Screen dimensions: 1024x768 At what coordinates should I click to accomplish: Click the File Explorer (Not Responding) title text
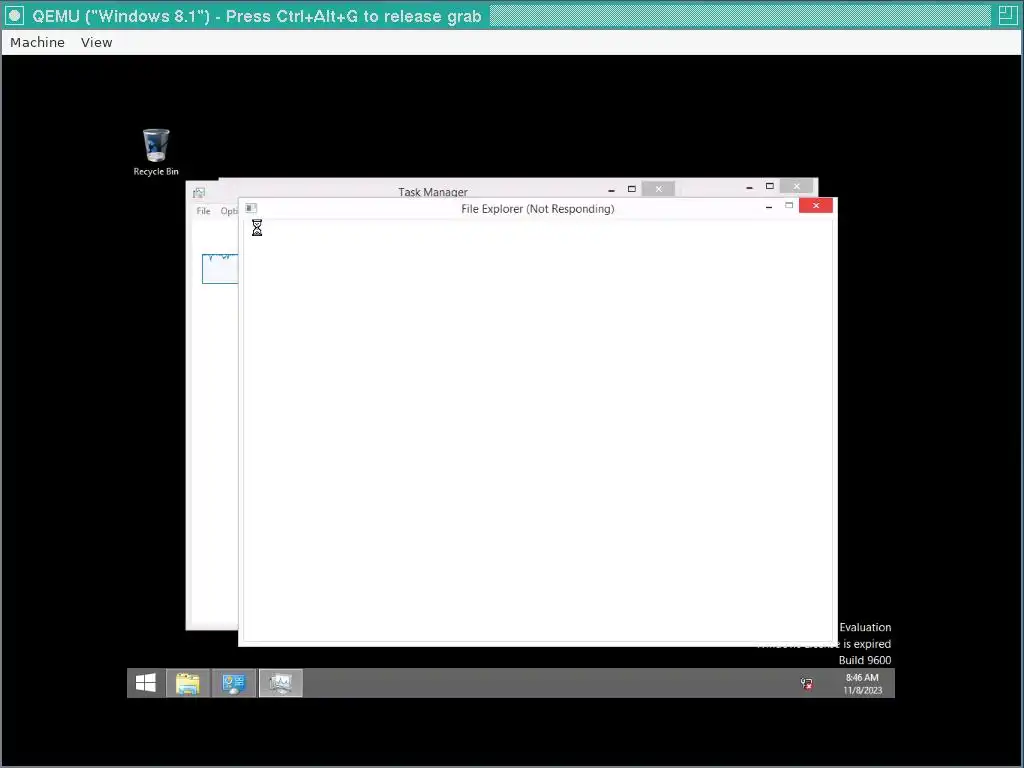tap(537, 209)
